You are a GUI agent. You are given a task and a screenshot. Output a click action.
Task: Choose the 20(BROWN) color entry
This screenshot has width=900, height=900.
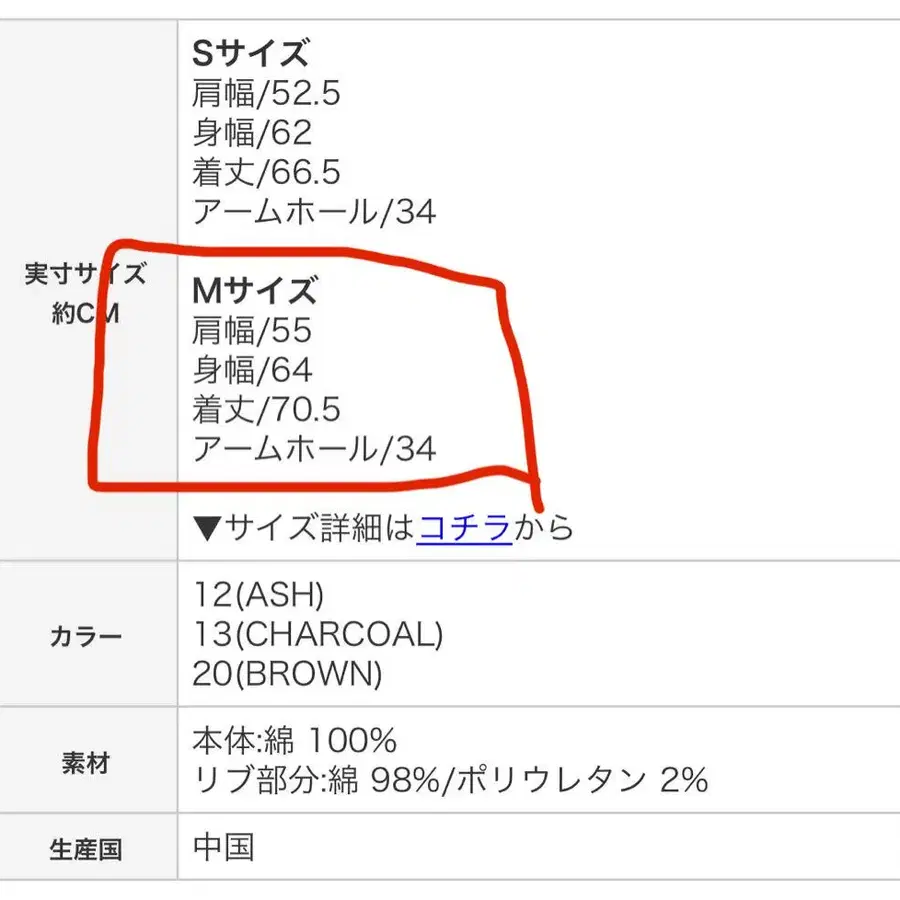(287, 675)
